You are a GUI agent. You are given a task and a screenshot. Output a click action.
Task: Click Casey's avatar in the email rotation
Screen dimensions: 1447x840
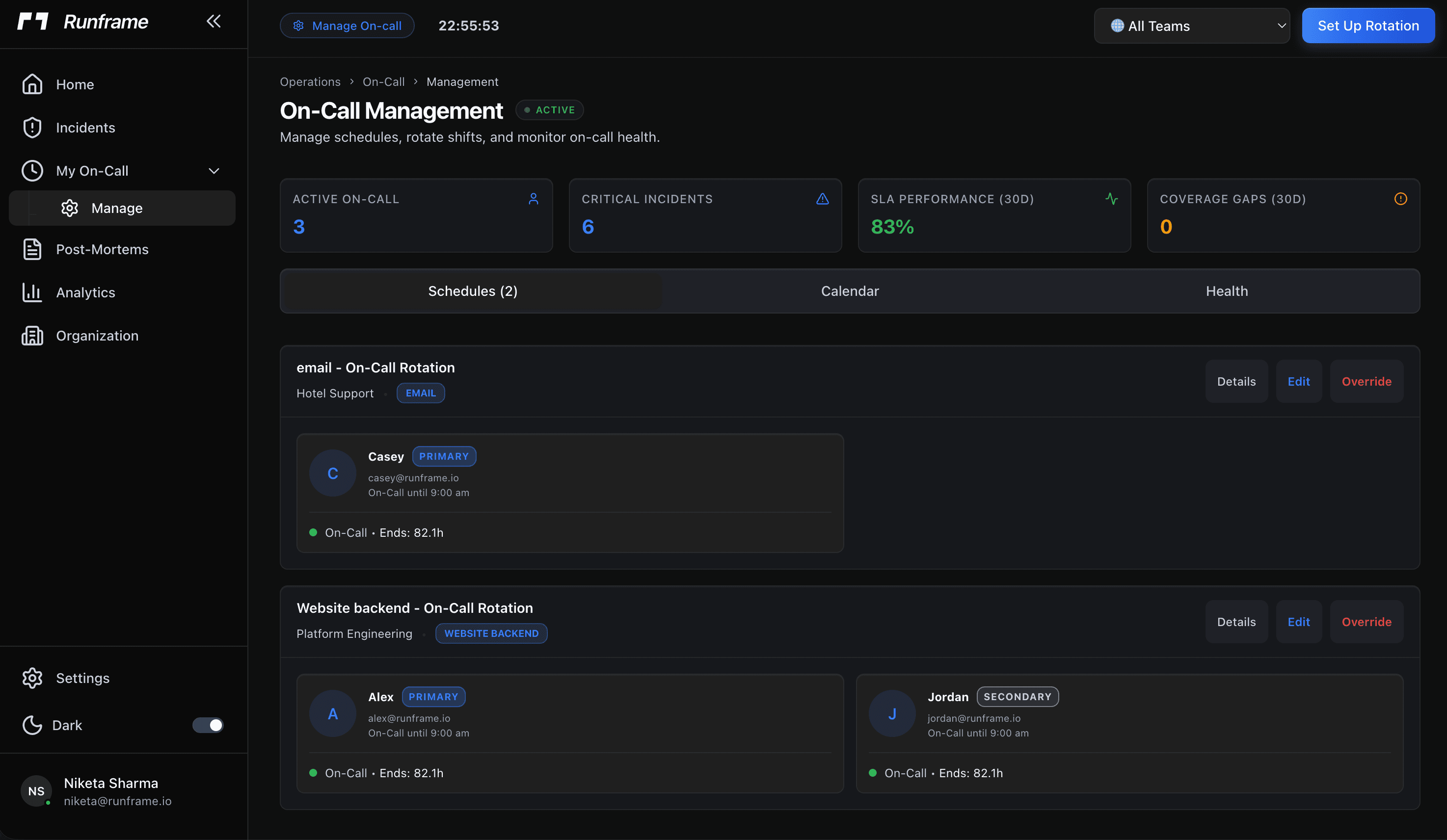click(x=332, y=472)
